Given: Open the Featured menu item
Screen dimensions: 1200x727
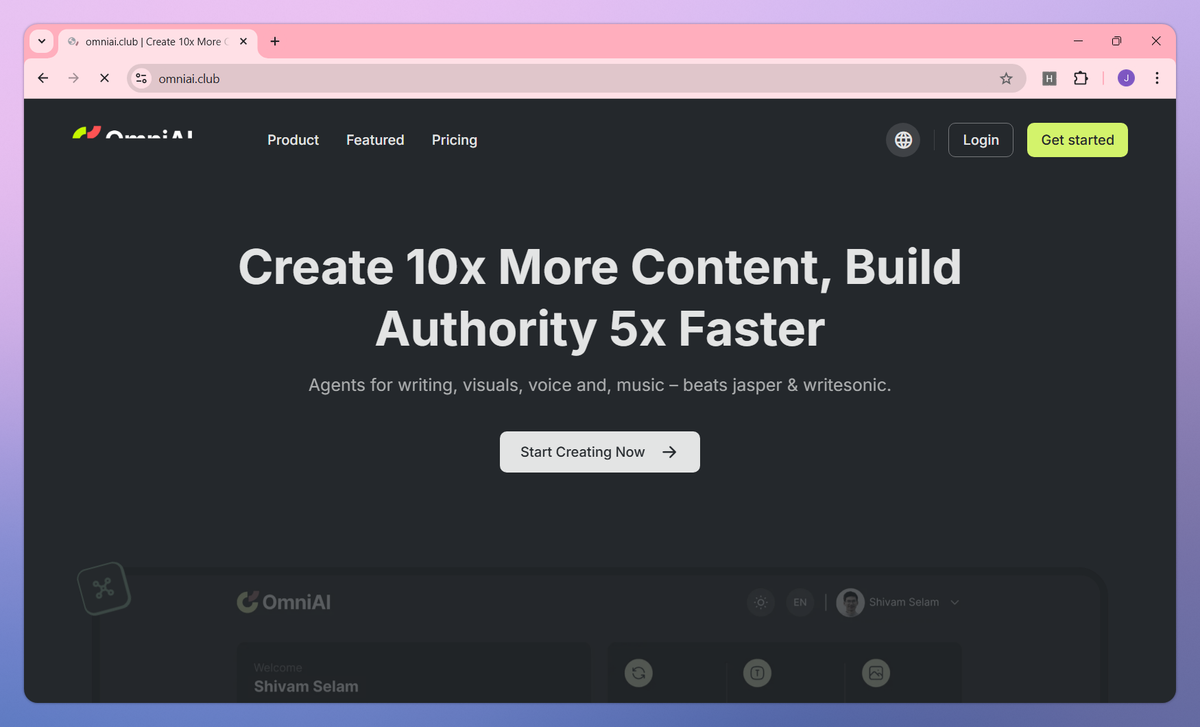Looking at the screenshot, I should pos(375,140).
